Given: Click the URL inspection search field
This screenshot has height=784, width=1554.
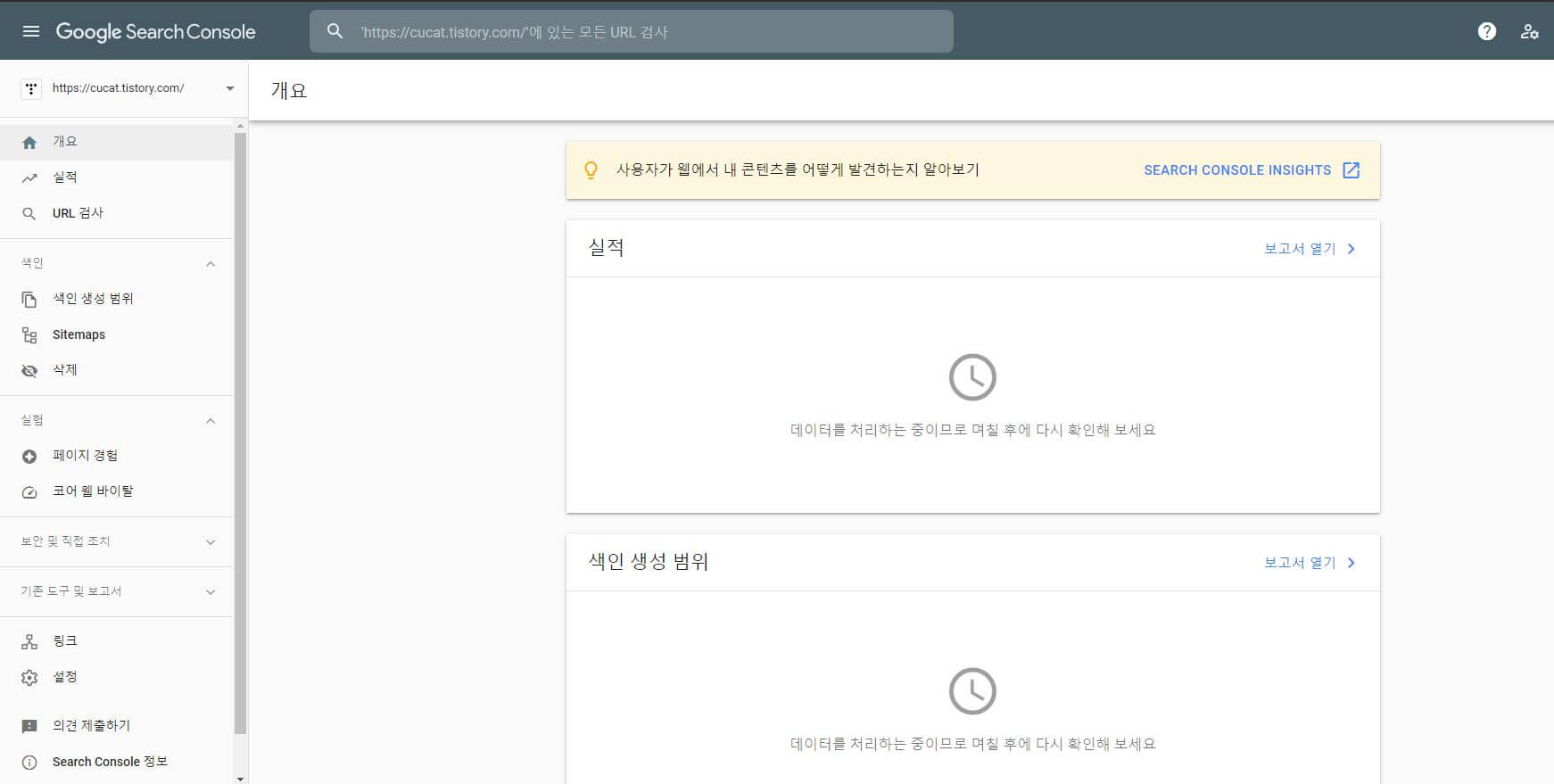Looking at the screenshot, I should [632, 32].
